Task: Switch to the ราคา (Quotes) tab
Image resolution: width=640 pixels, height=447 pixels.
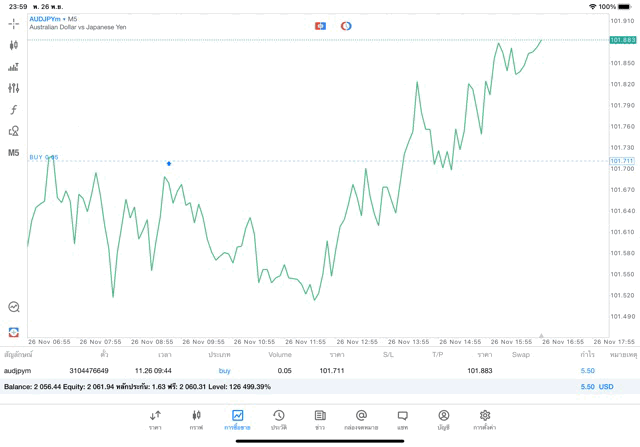Action: pos(155,419)
